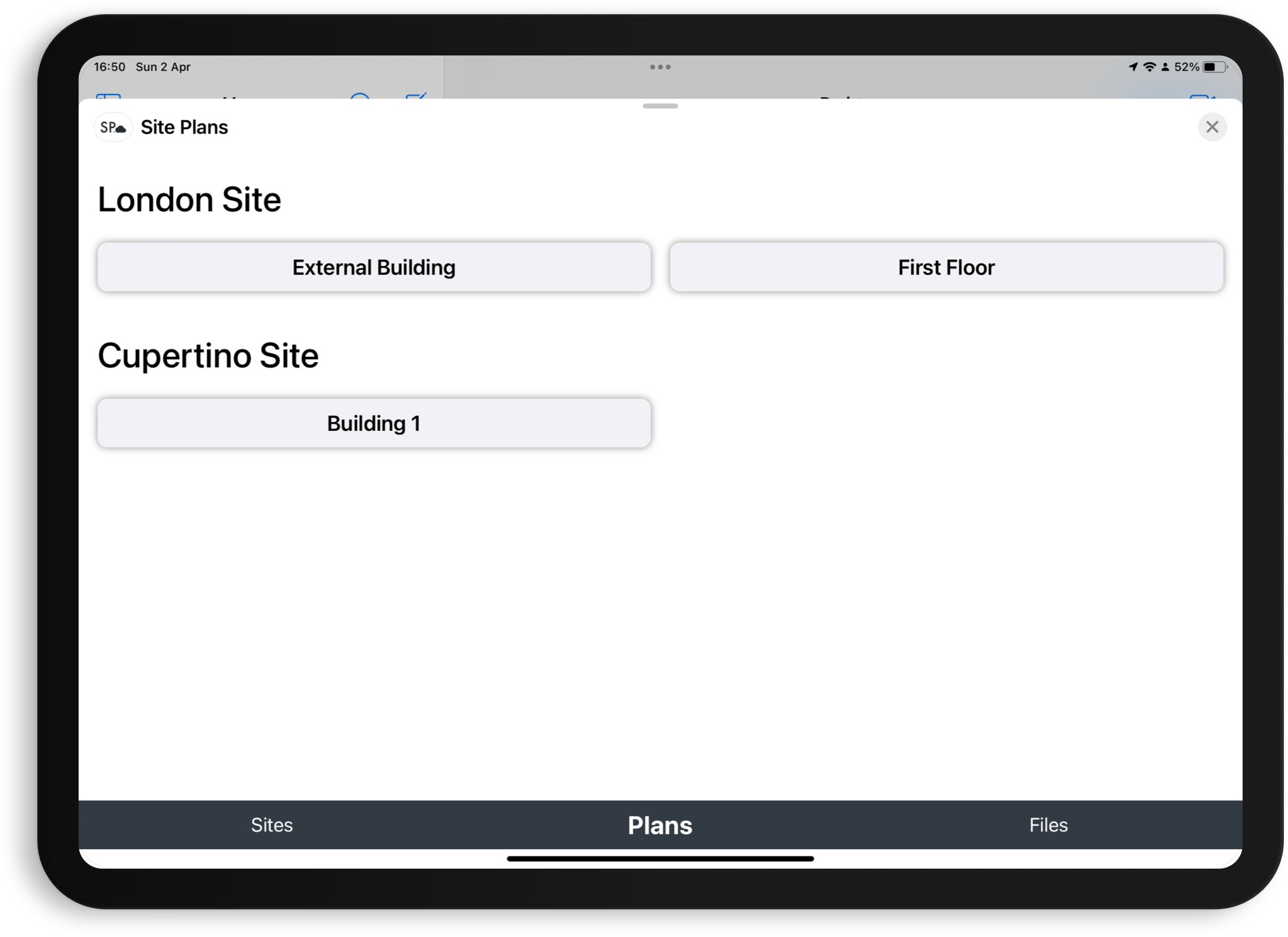The height and width of the screenshot is (937, 1288).
Task: Tap the home indicator bar
Action: 660,859
